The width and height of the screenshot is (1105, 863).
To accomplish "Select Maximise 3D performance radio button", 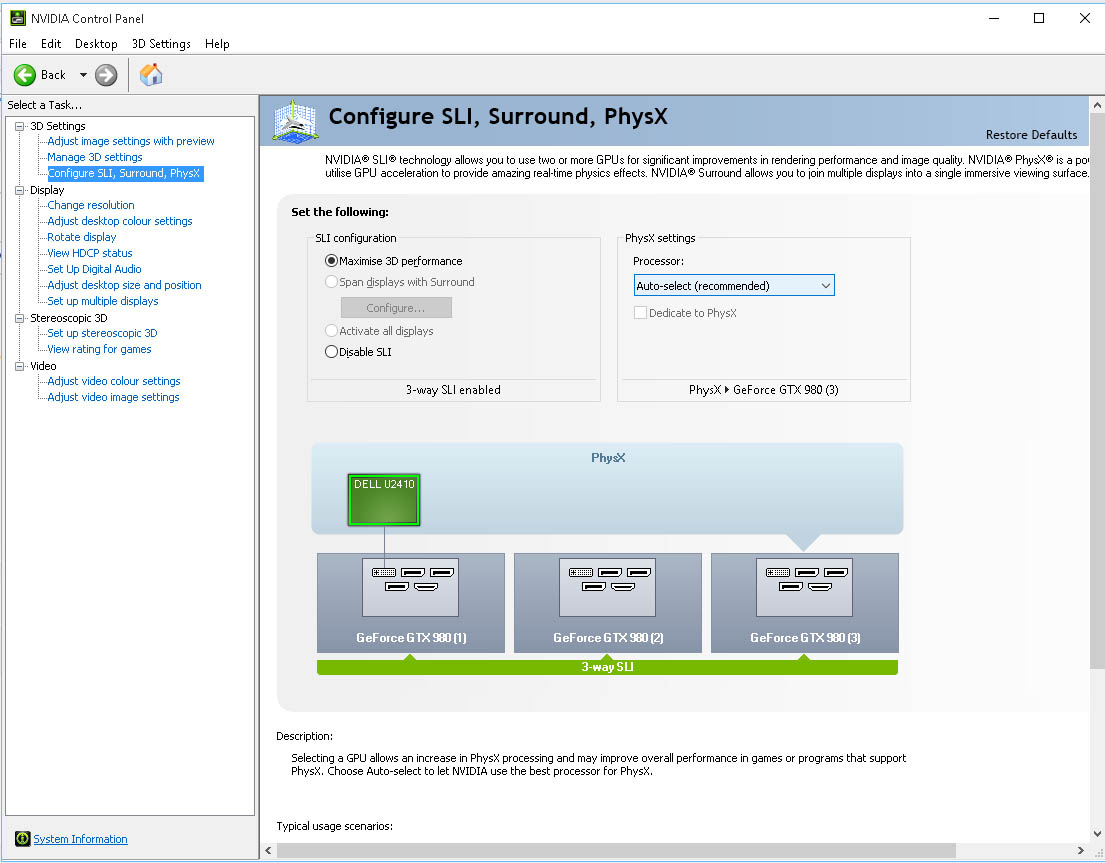I will click(331, 261).
